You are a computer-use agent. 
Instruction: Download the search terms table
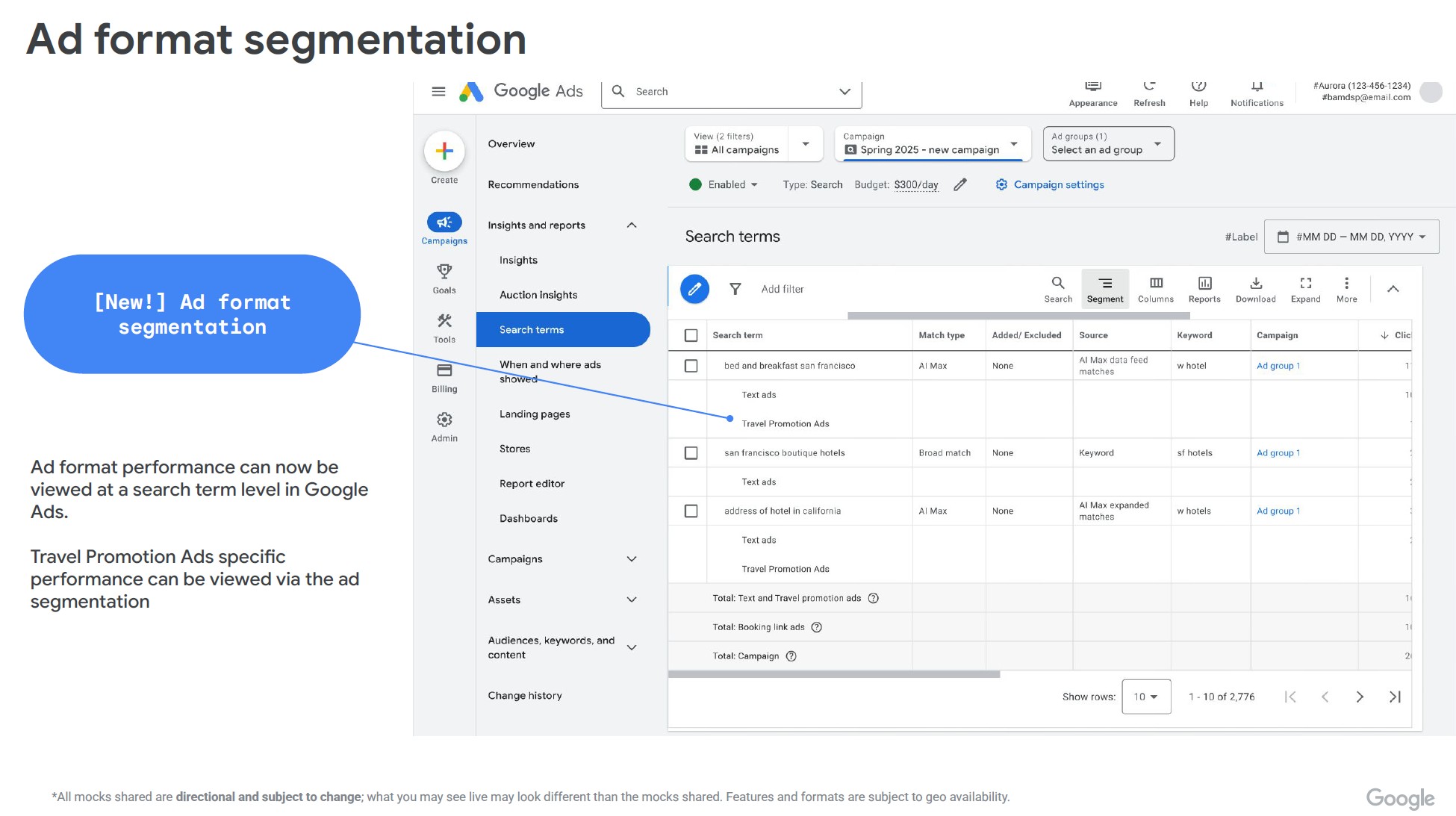click(1256, 289)
